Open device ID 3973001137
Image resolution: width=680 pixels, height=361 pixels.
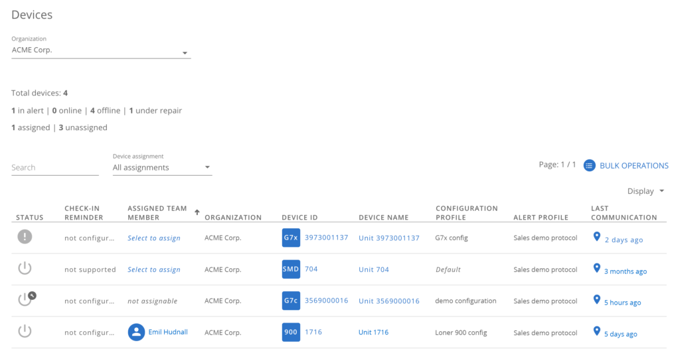pos(326,237)
